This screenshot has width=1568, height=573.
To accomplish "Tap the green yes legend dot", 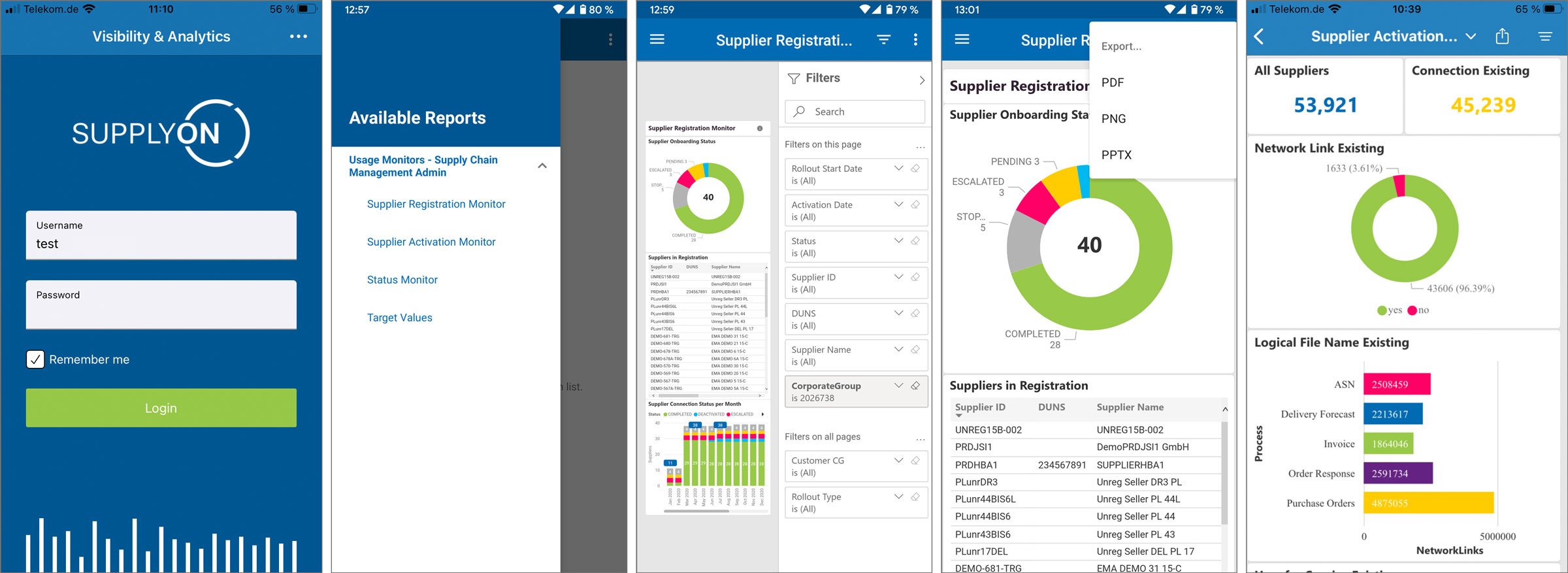I will (1382, 310).
